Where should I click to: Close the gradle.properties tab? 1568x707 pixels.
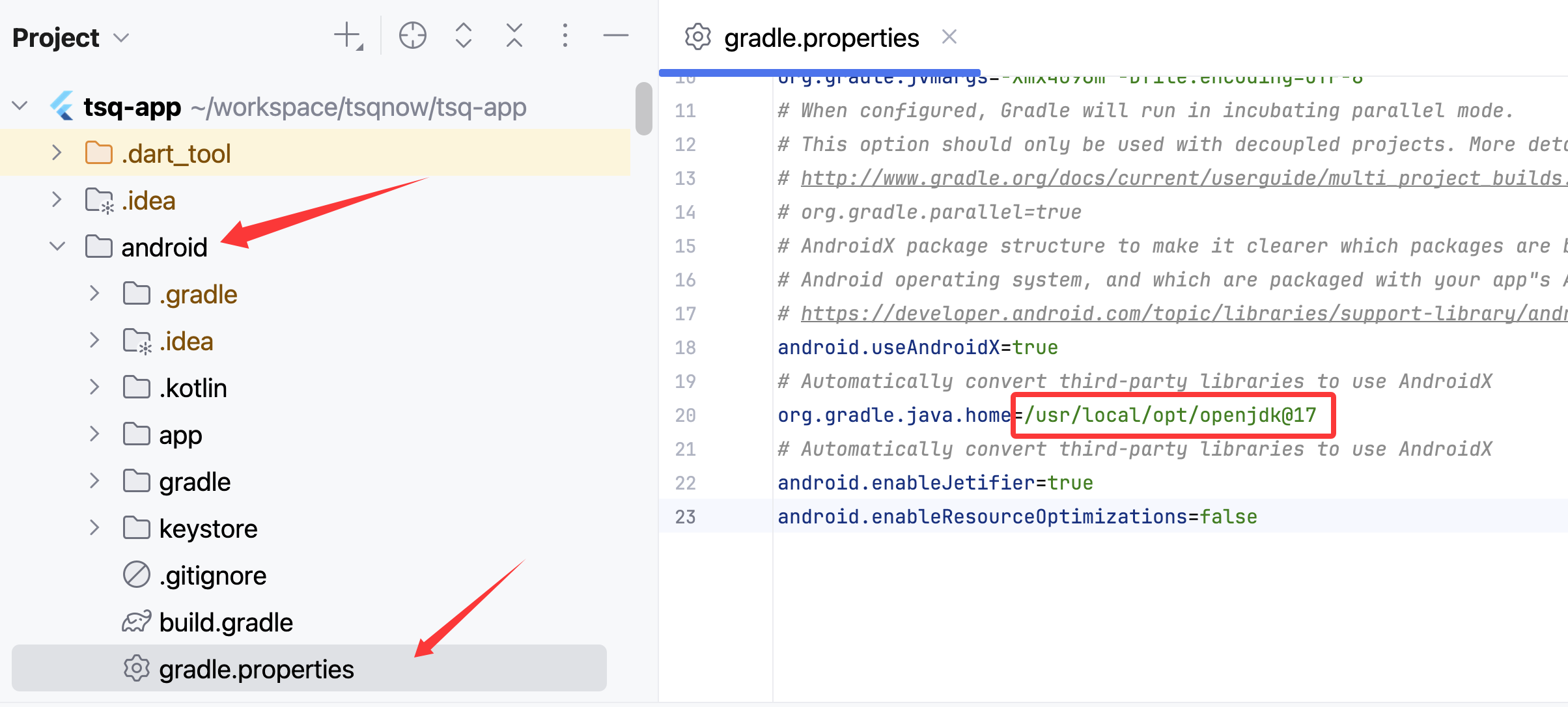[x=949, y=37]
